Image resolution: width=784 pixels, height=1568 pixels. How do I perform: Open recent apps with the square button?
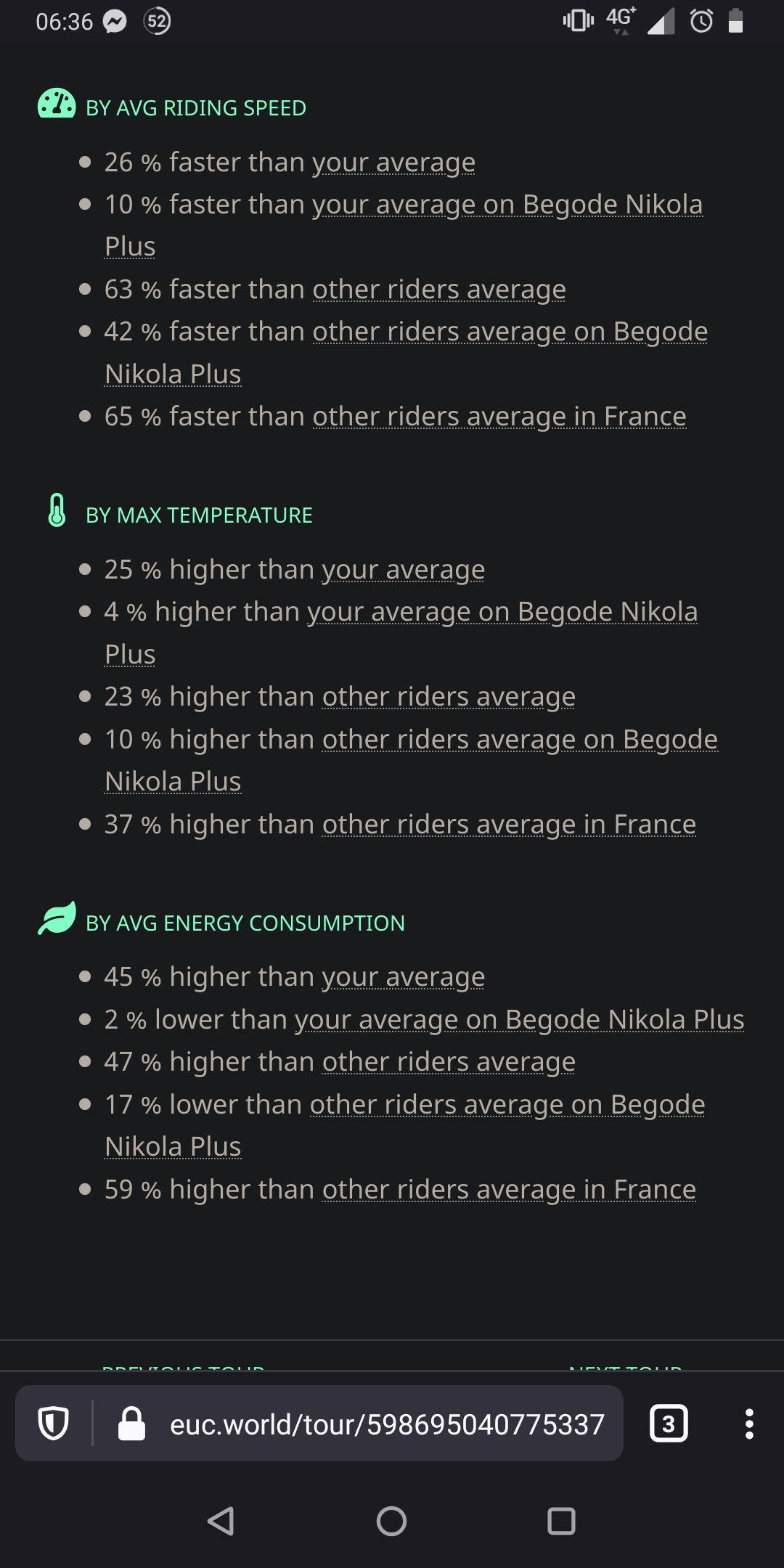point(561,1521)
